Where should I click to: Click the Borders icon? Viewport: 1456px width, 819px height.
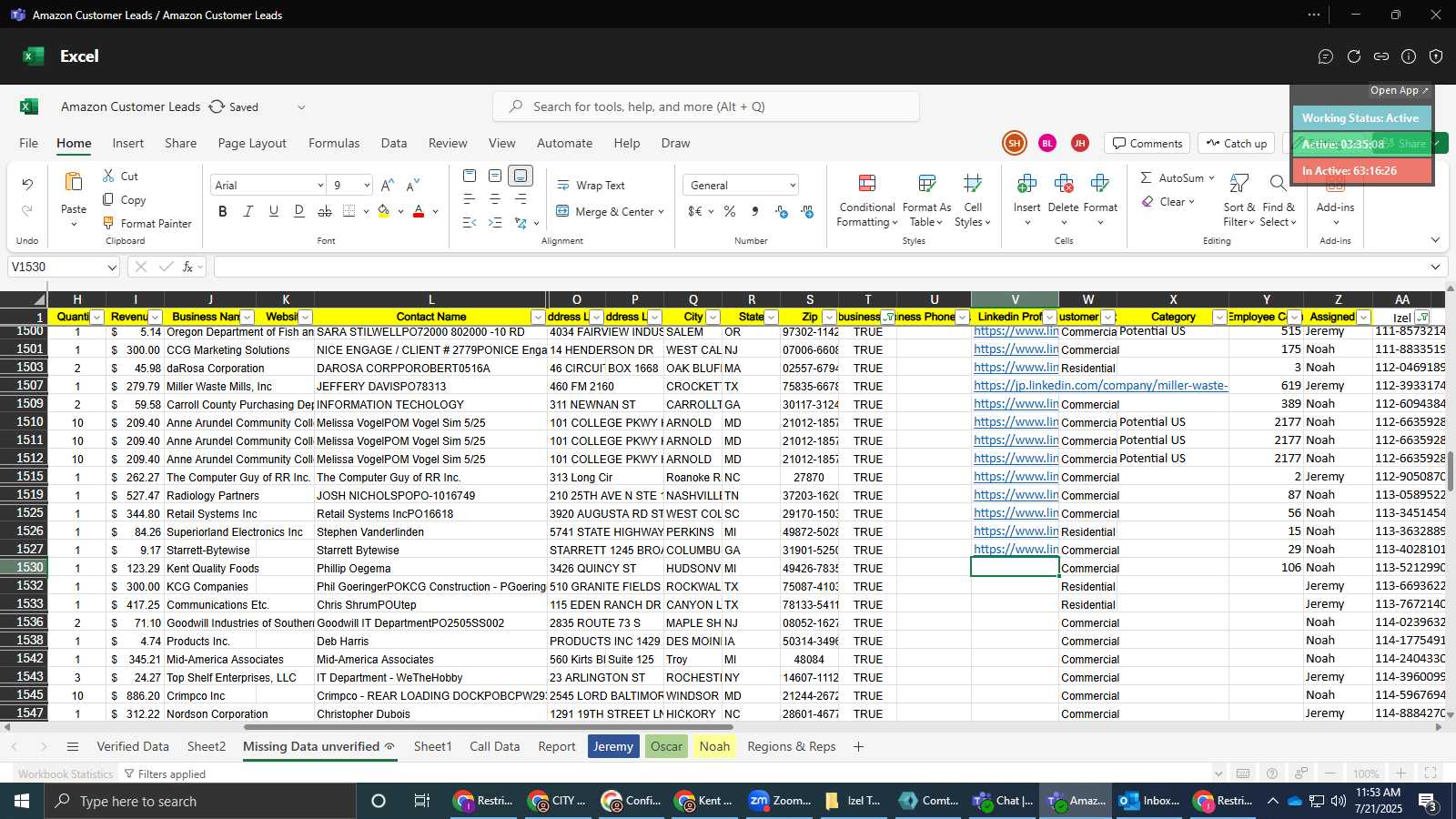[x=349, y=211]
